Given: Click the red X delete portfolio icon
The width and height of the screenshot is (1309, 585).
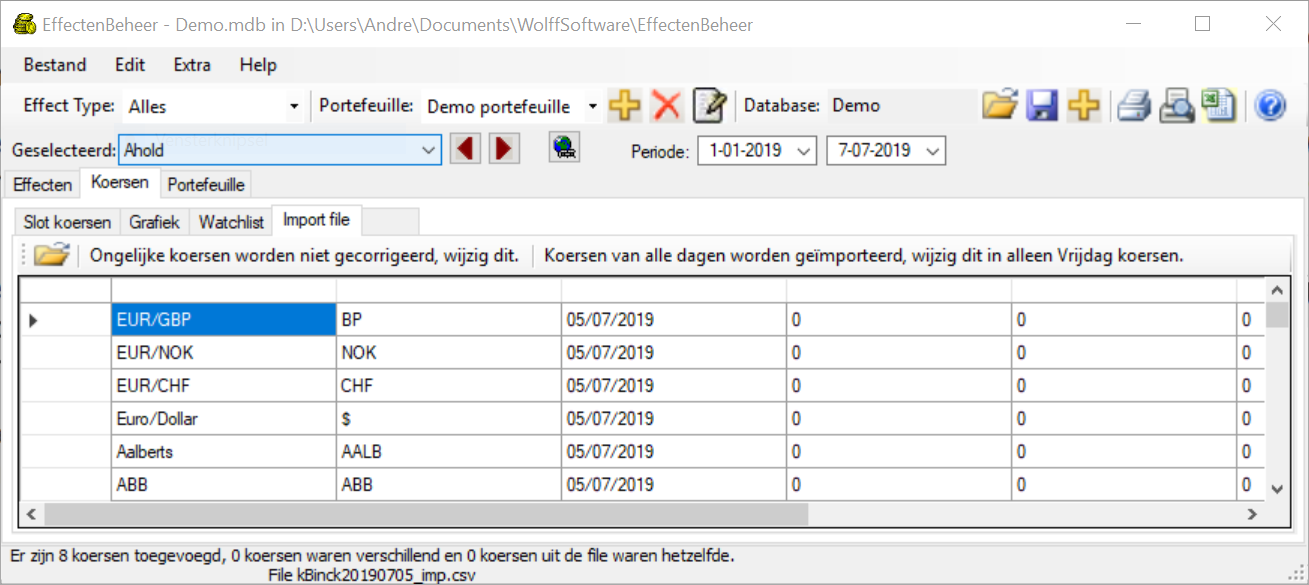Looking at the screenshot, I should [666, 106].
